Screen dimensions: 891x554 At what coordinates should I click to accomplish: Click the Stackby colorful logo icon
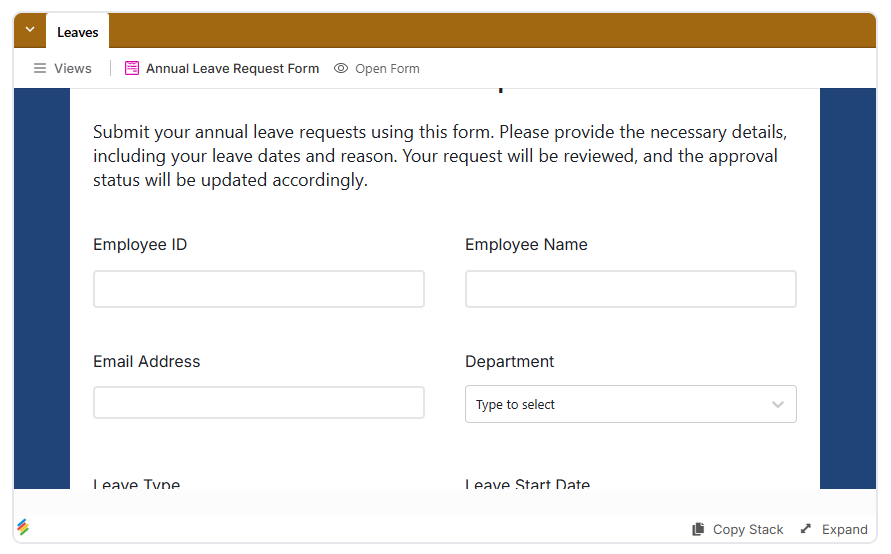click(x=23, y=527)
